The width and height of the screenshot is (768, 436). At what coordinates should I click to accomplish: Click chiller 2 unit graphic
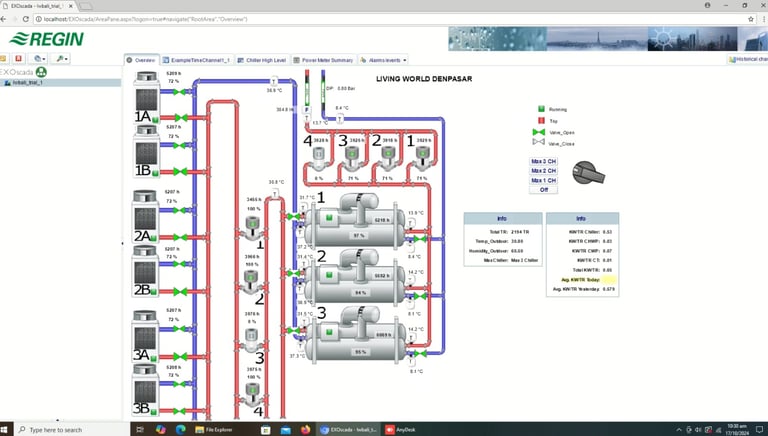(357, 277)
